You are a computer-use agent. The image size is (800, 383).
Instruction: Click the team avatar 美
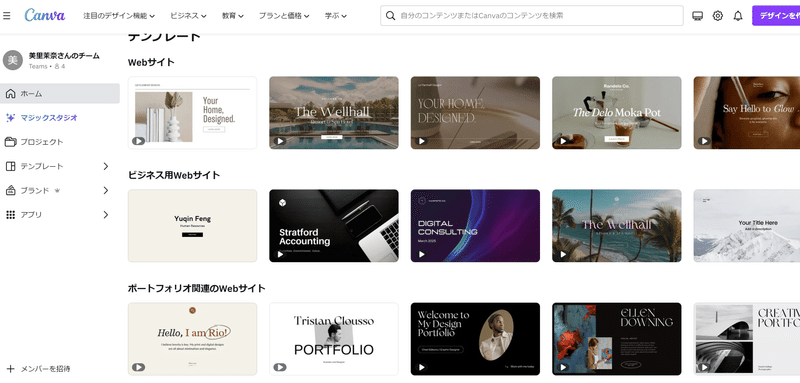(13, 60)
